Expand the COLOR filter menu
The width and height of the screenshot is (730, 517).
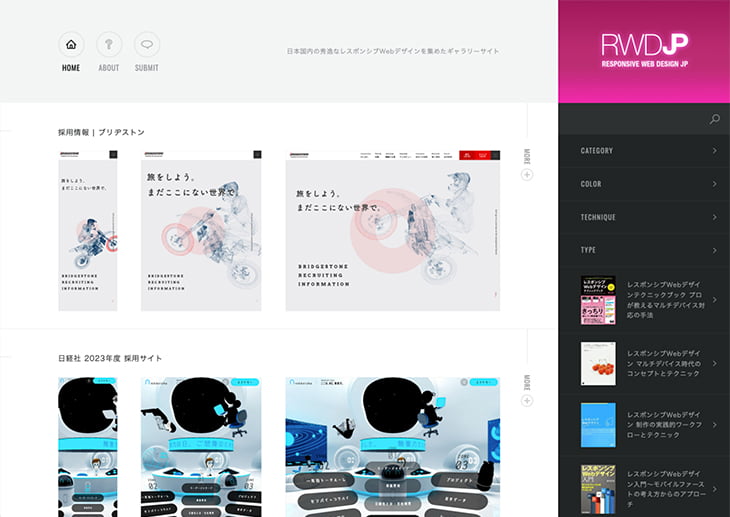coord(644,184)
